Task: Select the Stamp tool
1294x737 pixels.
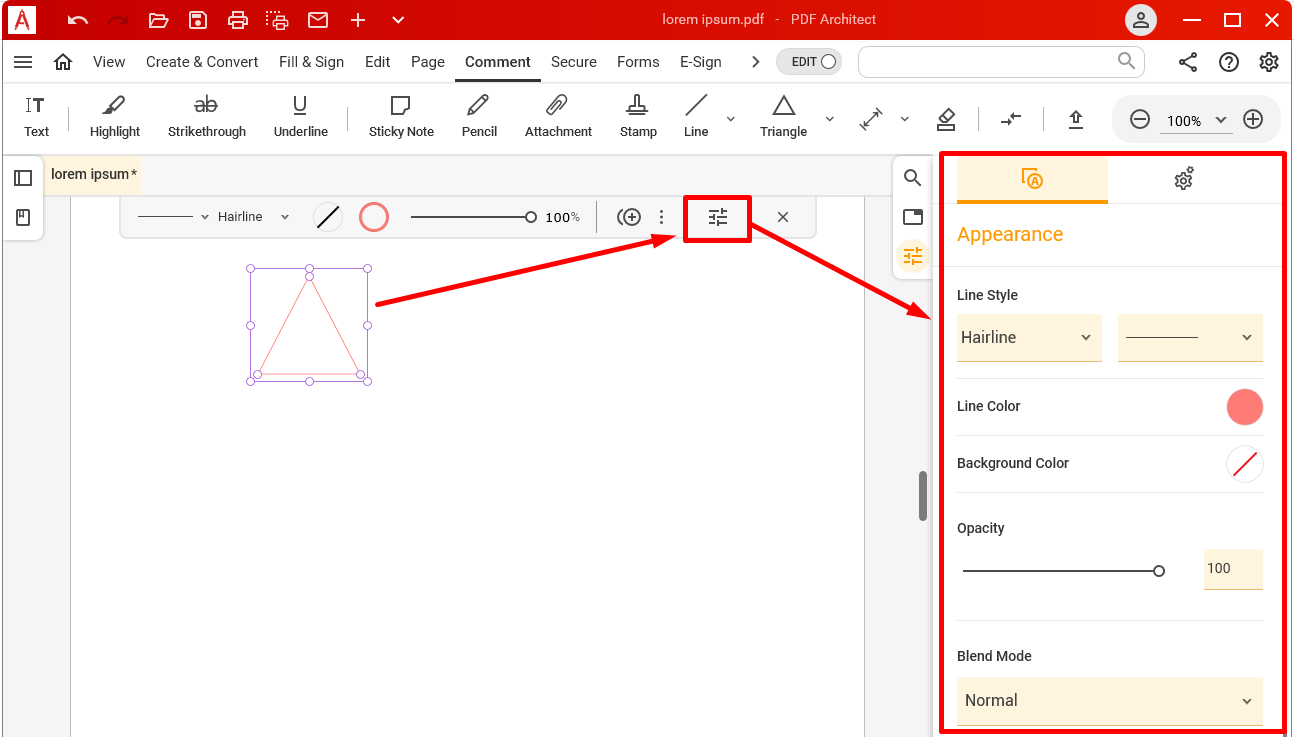Action: pos(638,117)
